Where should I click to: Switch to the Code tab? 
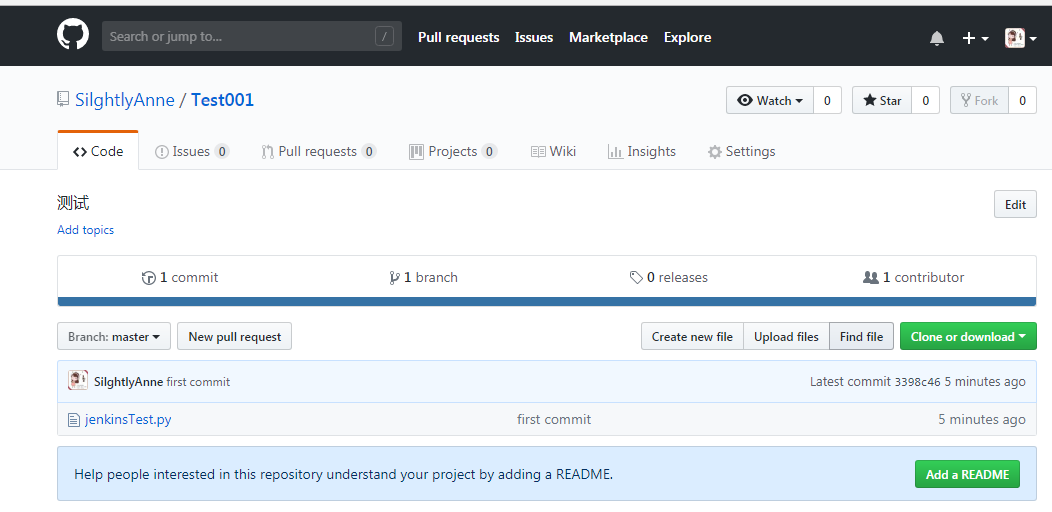[98, 152]
